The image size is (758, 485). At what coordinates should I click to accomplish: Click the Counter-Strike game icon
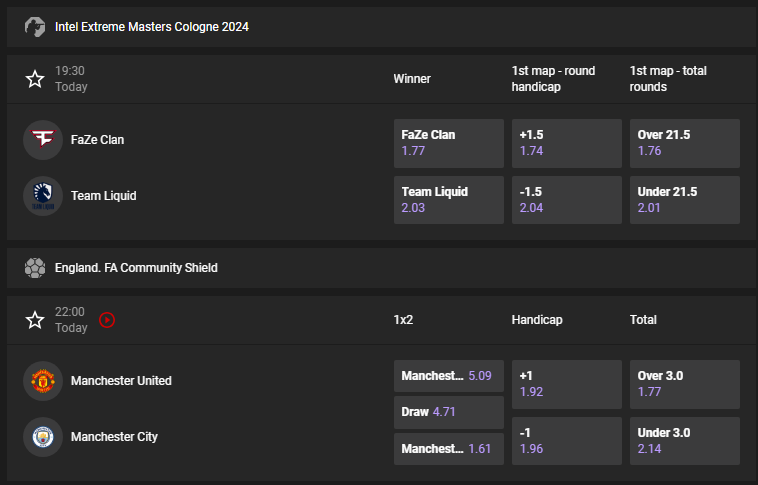click(x=35, y=27)
